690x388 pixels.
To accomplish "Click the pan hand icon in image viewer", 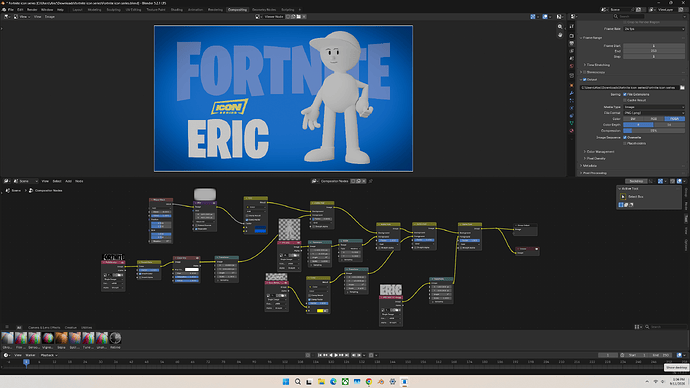I will [x=560, y=35].
